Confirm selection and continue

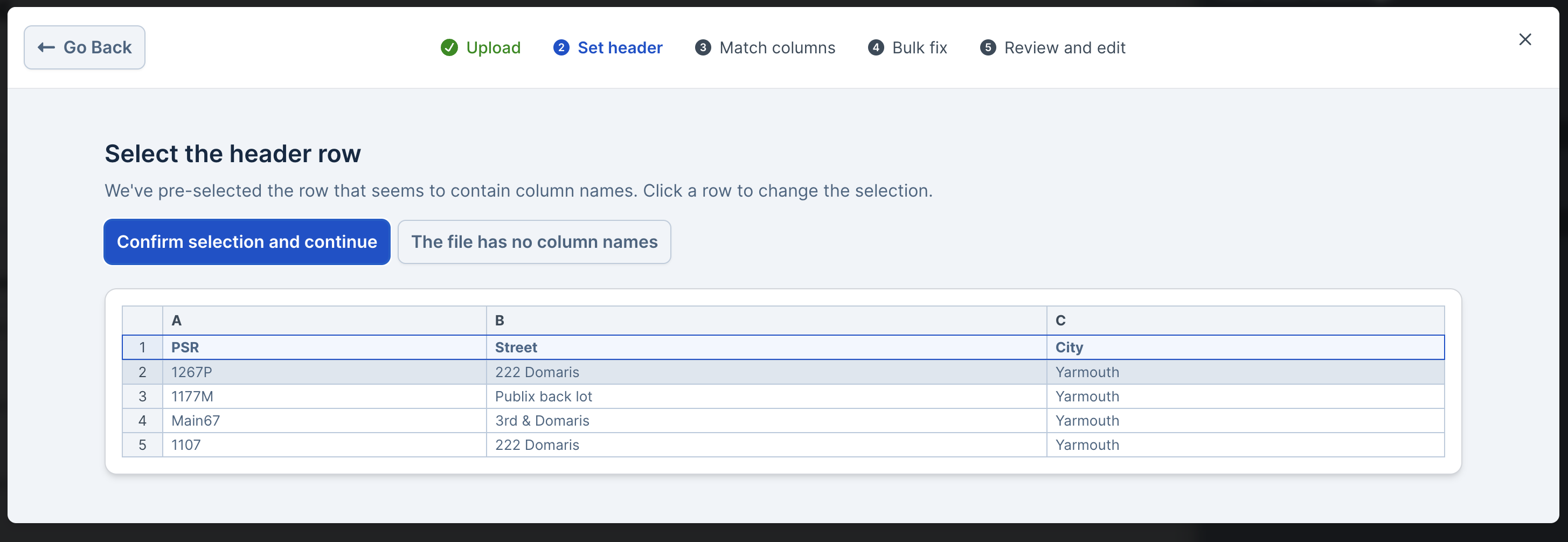pyautogui.click(x=247, y=242)
